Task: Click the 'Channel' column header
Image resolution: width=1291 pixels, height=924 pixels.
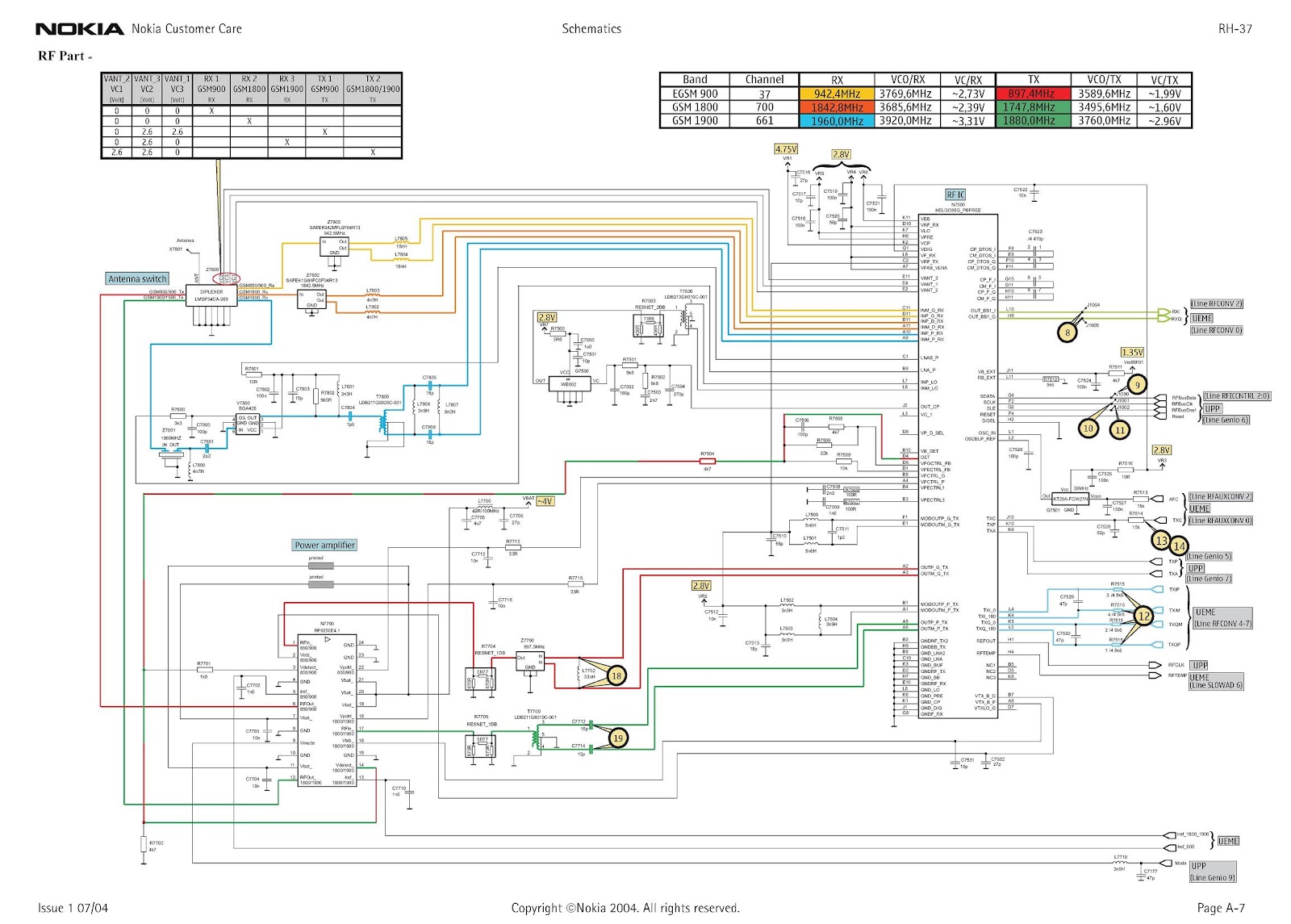Action: click(x=764, y=80)
